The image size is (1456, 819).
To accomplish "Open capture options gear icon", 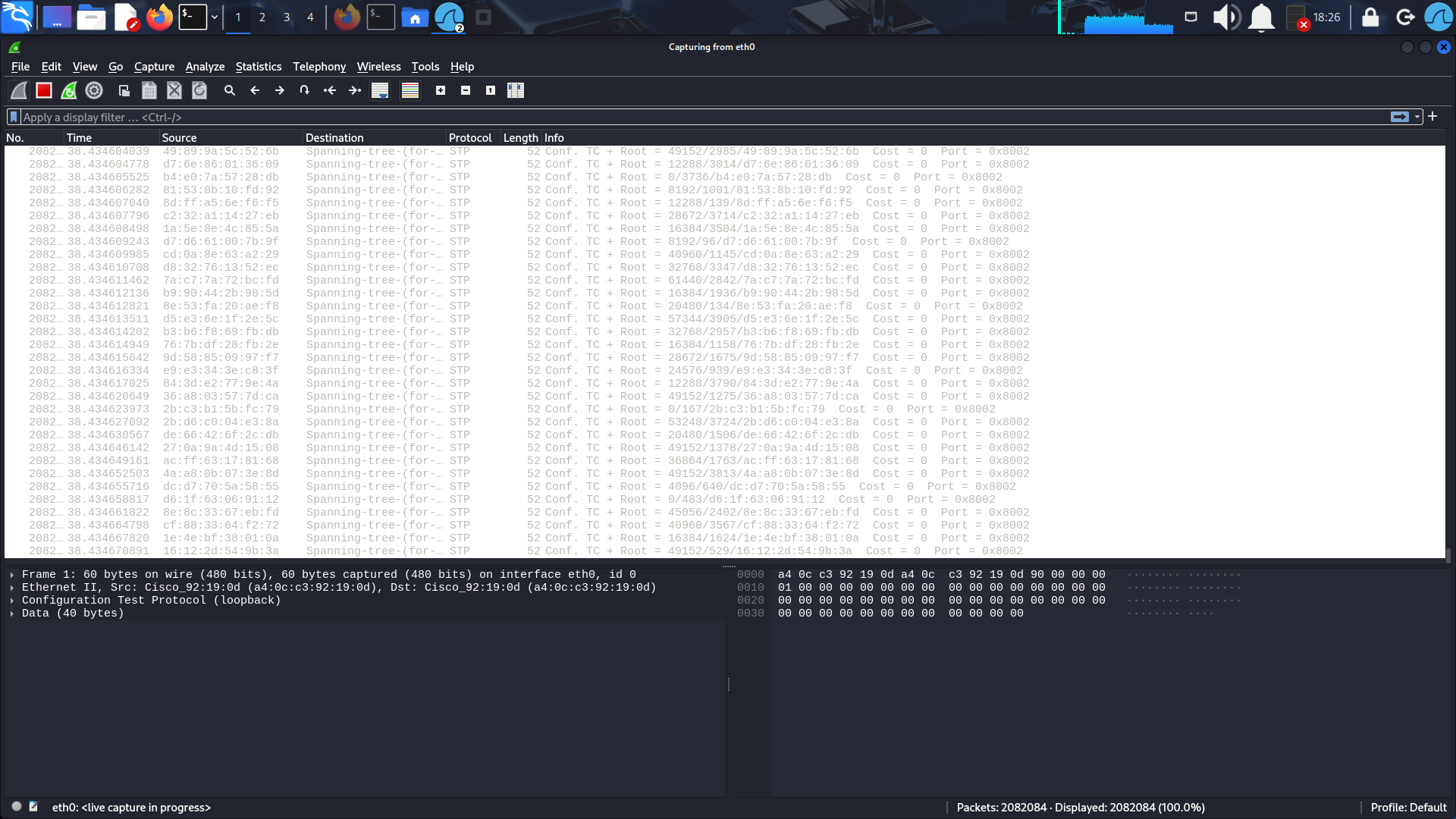I will (94, 90).
